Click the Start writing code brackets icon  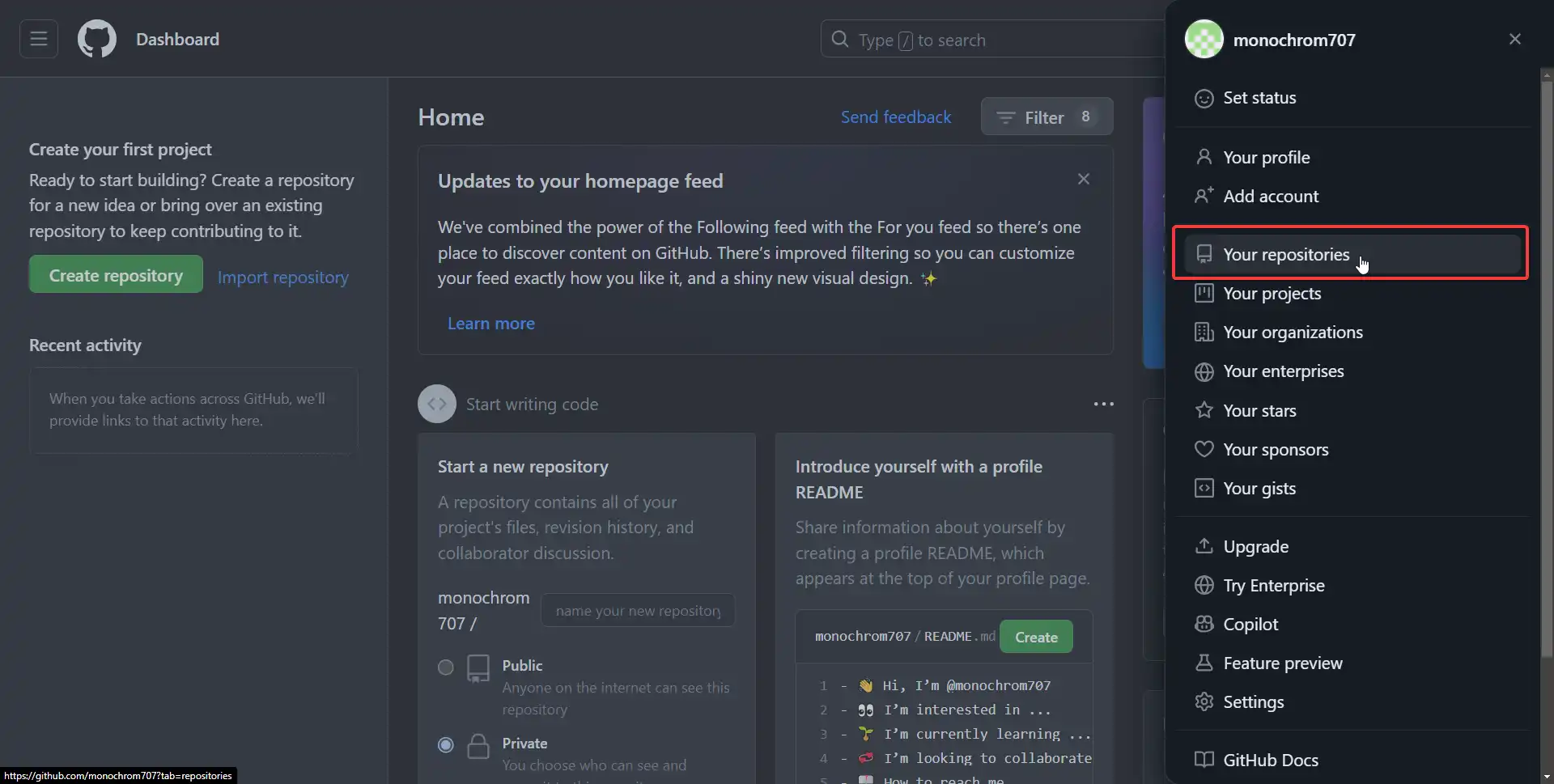tap(437, 404)
